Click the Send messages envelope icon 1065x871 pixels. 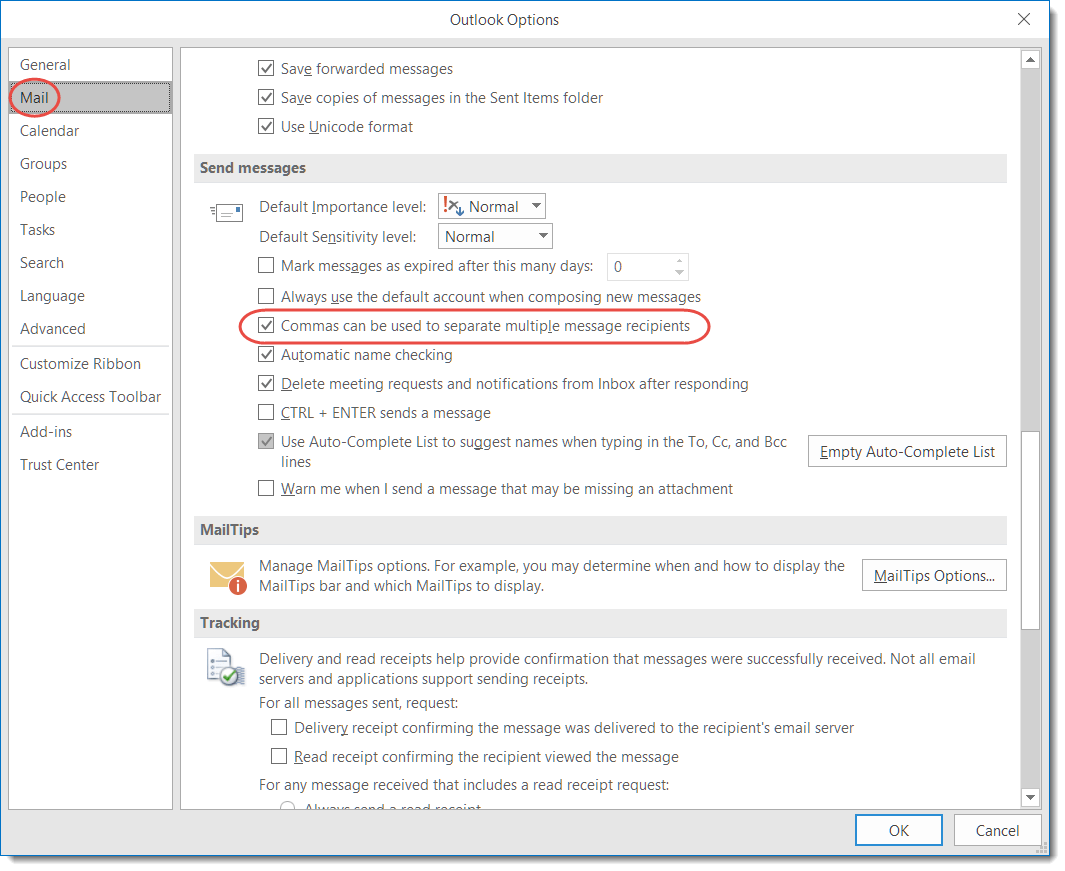click(x=227, y=212)
